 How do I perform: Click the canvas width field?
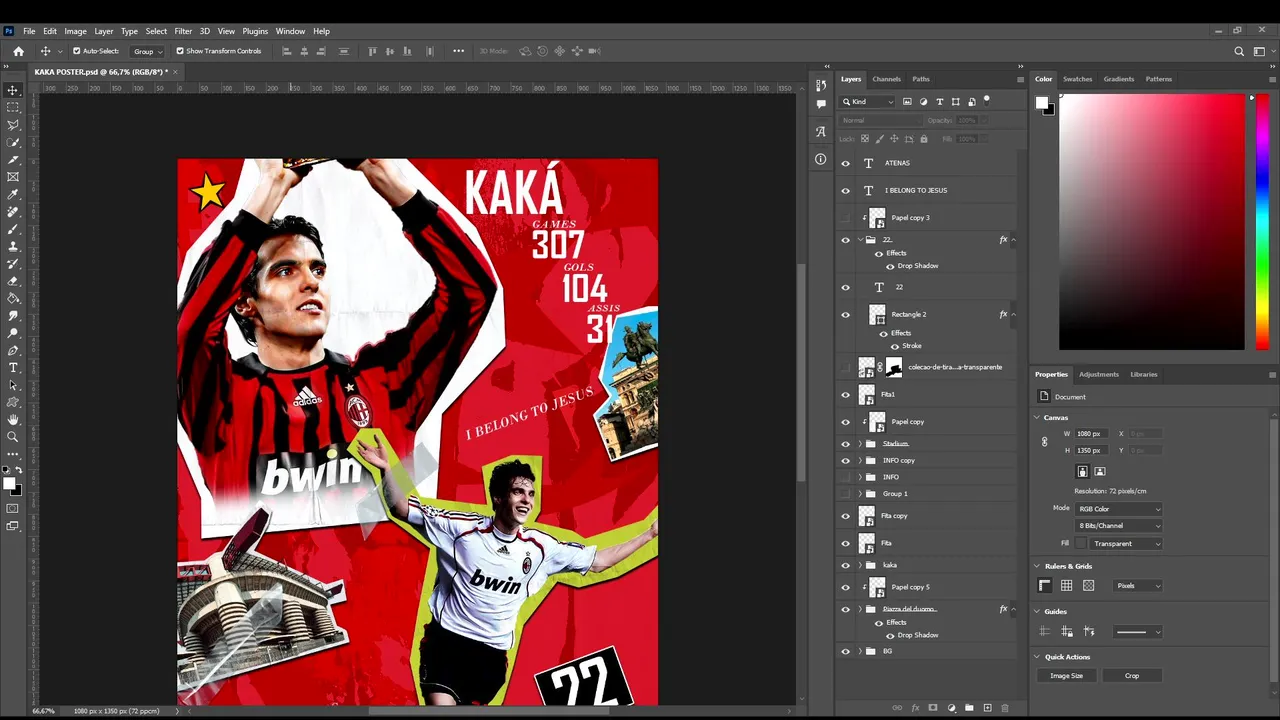click(1091, 434)
